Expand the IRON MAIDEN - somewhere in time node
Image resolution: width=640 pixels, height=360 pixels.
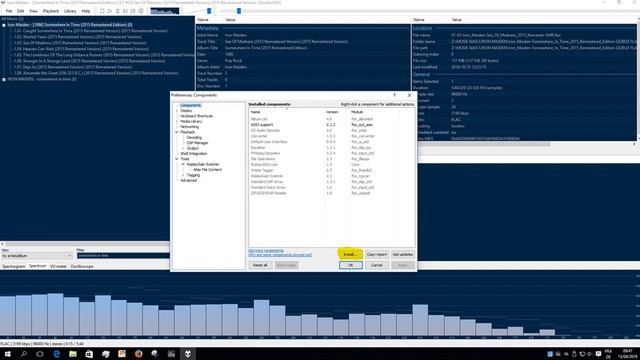coord(4,79)
